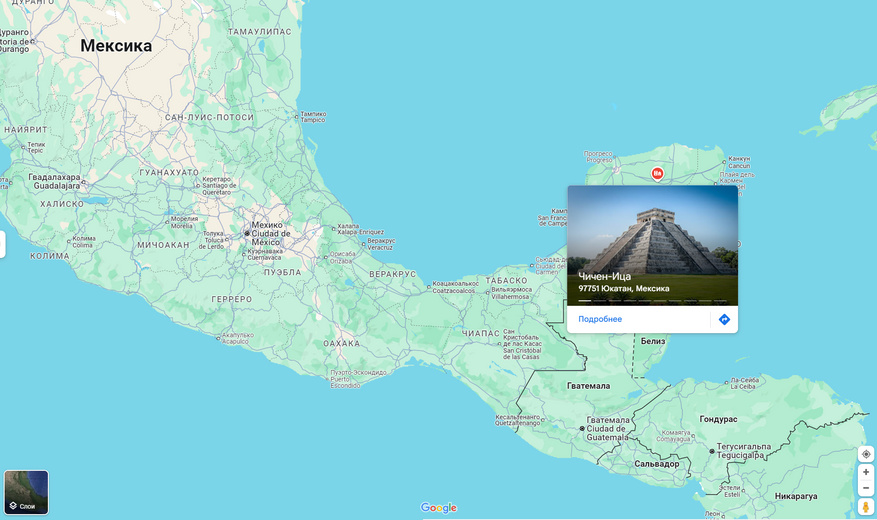Click the ВЕРАКРУС state label
This screenshot has width=877, height=520.
(393, 274)
